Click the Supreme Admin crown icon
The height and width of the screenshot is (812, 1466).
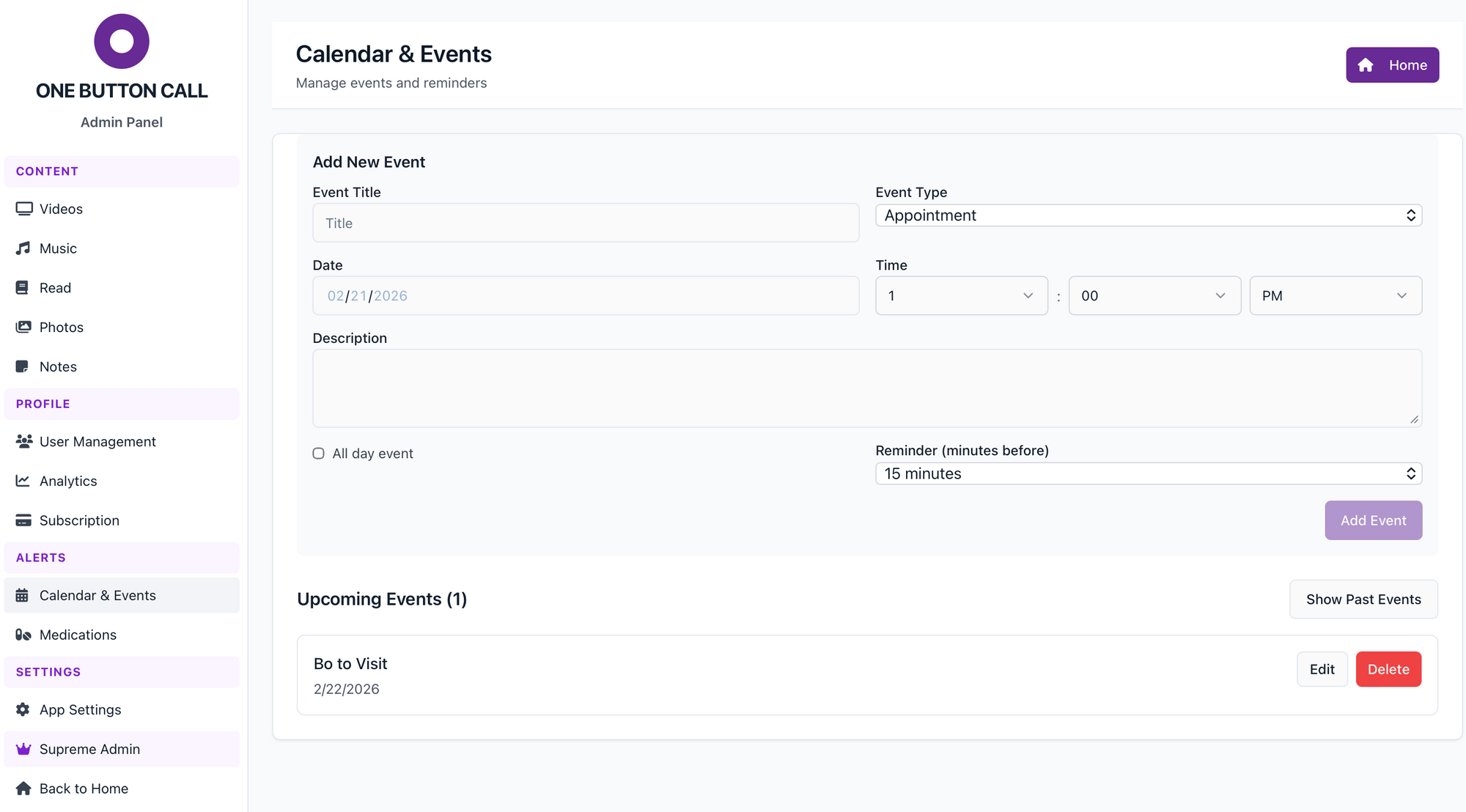pos(23,749)
